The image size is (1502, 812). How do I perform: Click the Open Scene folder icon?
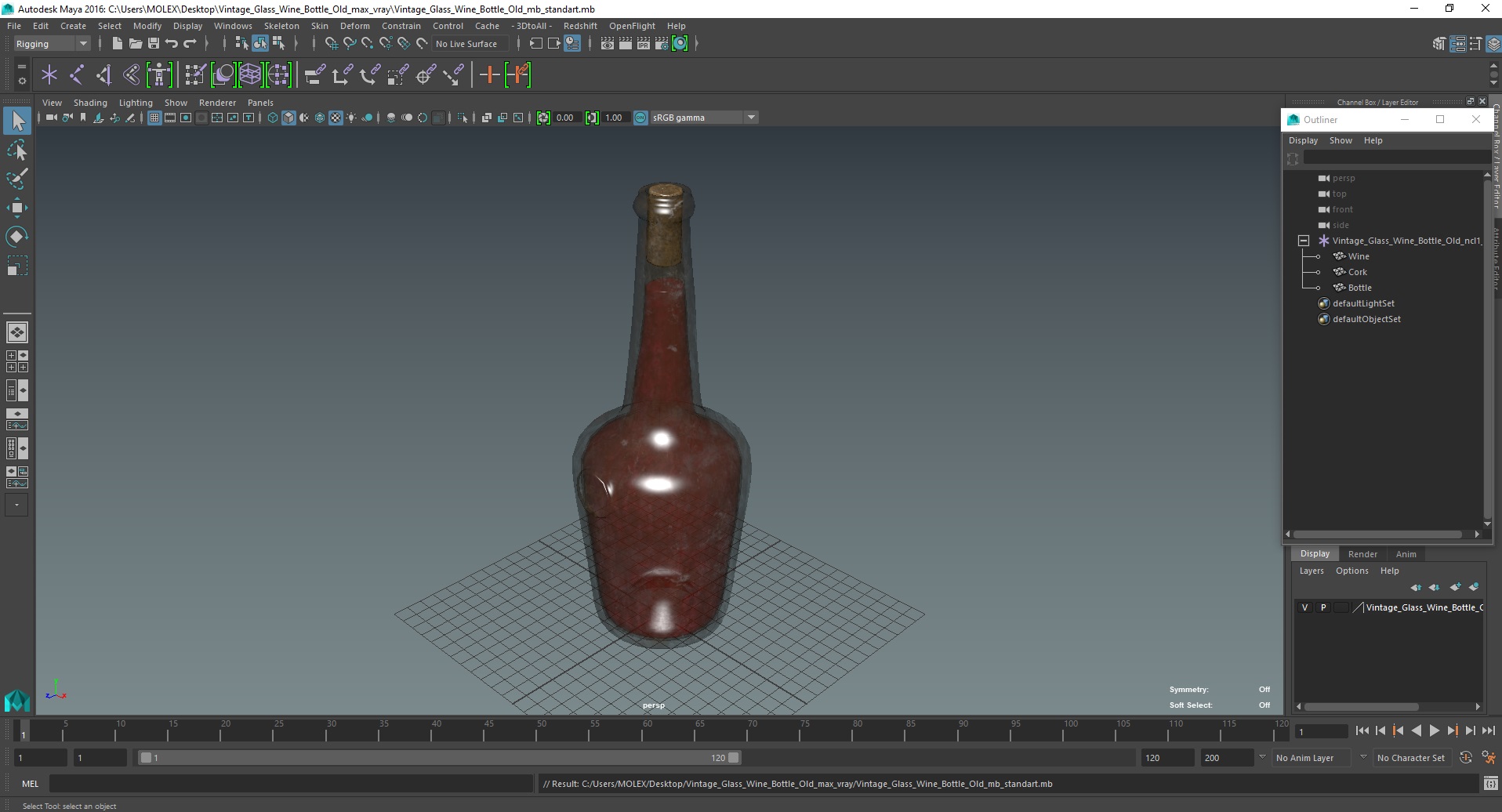coord(135,44)
